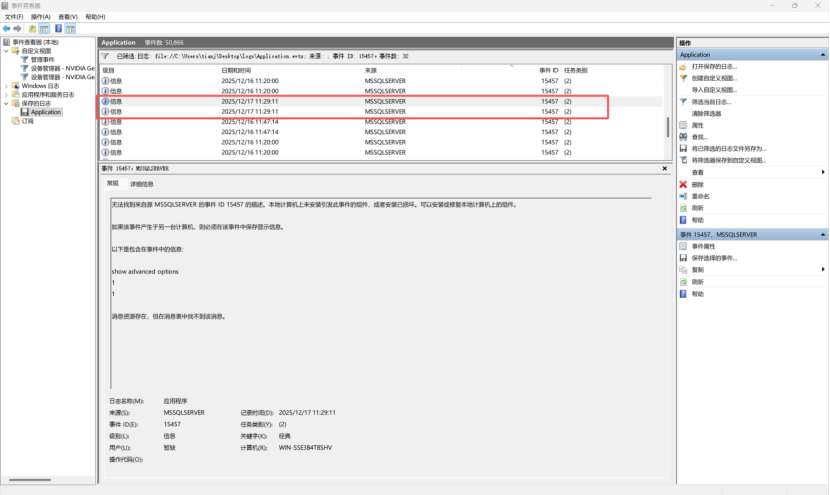Image resolution: width=830 pixels, height=495 pixels.
Task: Click 查找 (Find) in the actions pane
Action: point(698,137)
